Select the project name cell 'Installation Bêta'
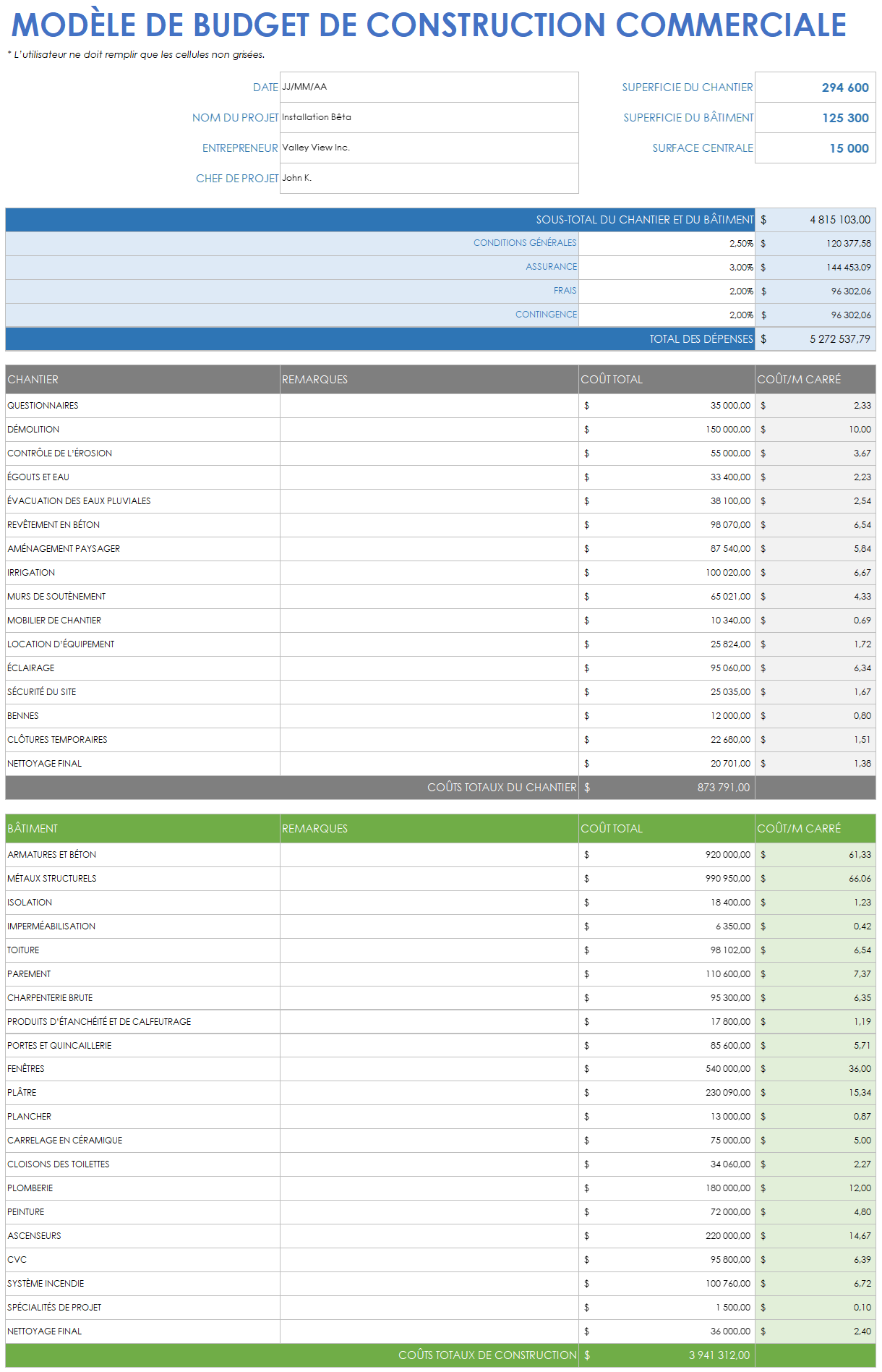The image size is (882, 1372). pyautogui.click(x=429, y=117)
